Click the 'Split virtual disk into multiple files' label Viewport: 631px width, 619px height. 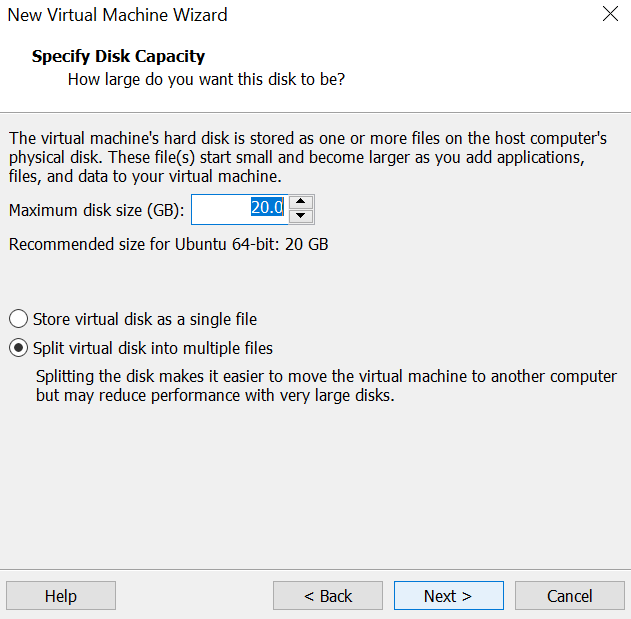[x=152, y=349]
